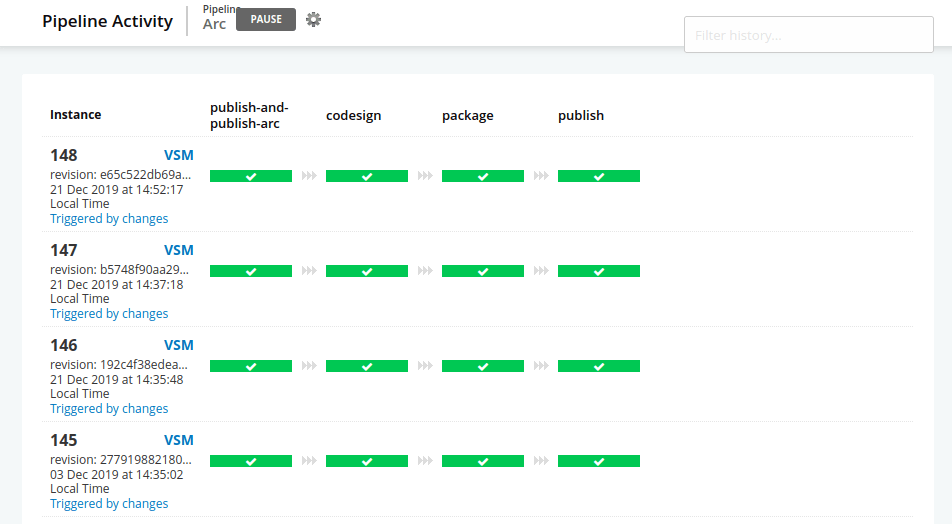This screenshot has width=952, height=524.
Task: Click the Filter history input field
Action: [808, 35]
